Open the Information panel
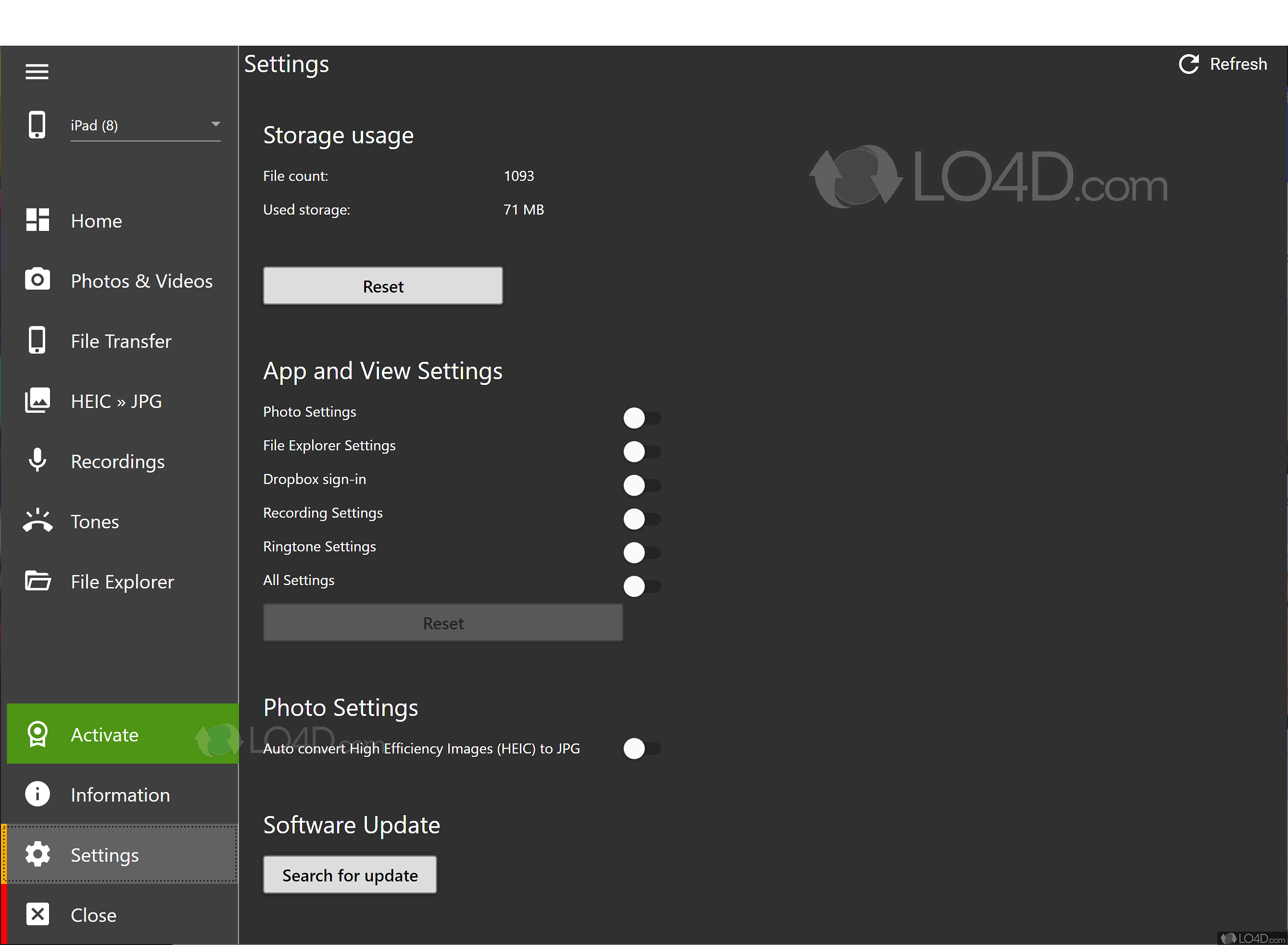 120,794
